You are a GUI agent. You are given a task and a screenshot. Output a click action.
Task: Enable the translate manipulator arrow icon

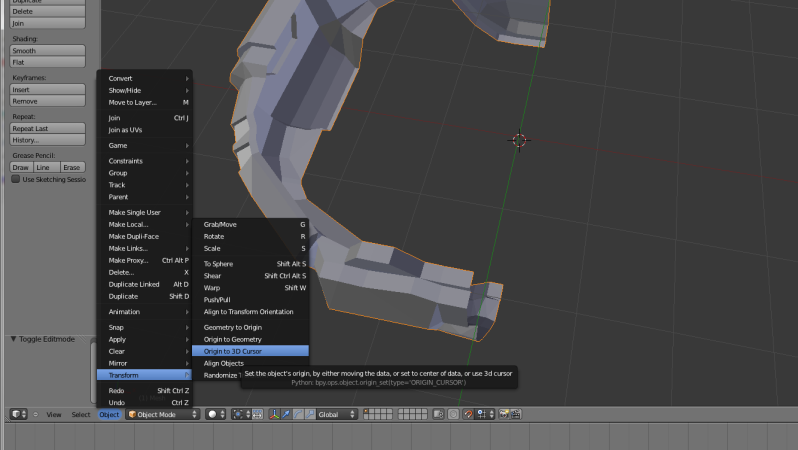coord(286,414)
